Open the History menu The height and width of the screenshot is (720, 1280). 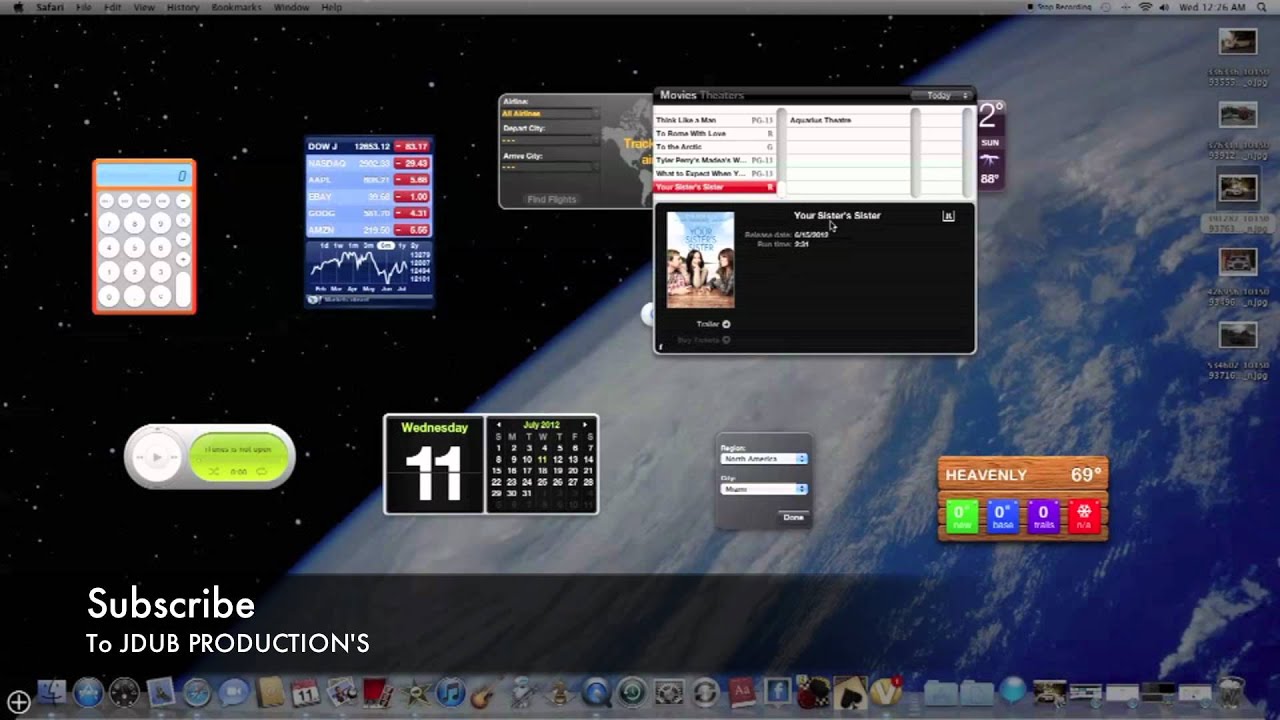point(183,7)
